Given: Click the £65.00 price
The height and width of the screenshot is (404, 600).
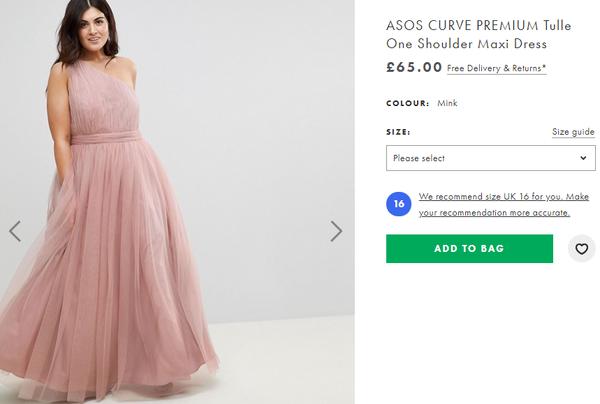Looking at the screenshot, I should tap(414, 68).
